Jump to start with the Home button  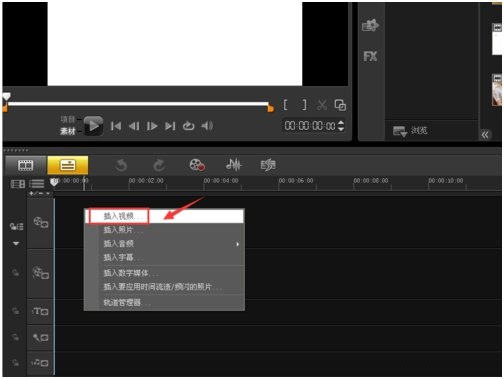pos(116,126)
